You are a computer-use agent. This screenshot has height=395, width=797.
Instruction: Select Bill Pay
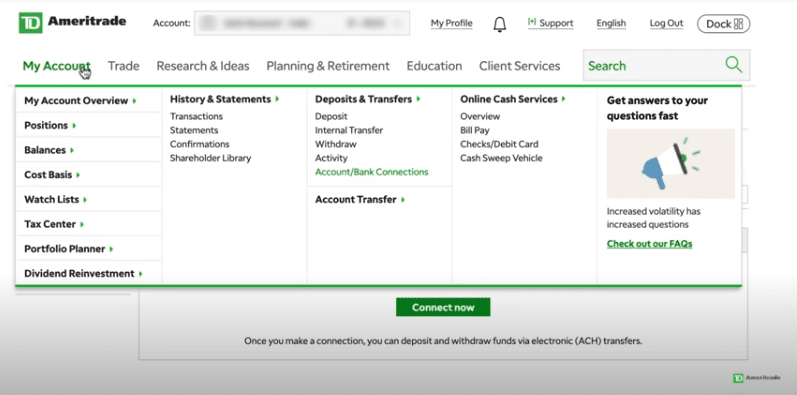[474, 130]
